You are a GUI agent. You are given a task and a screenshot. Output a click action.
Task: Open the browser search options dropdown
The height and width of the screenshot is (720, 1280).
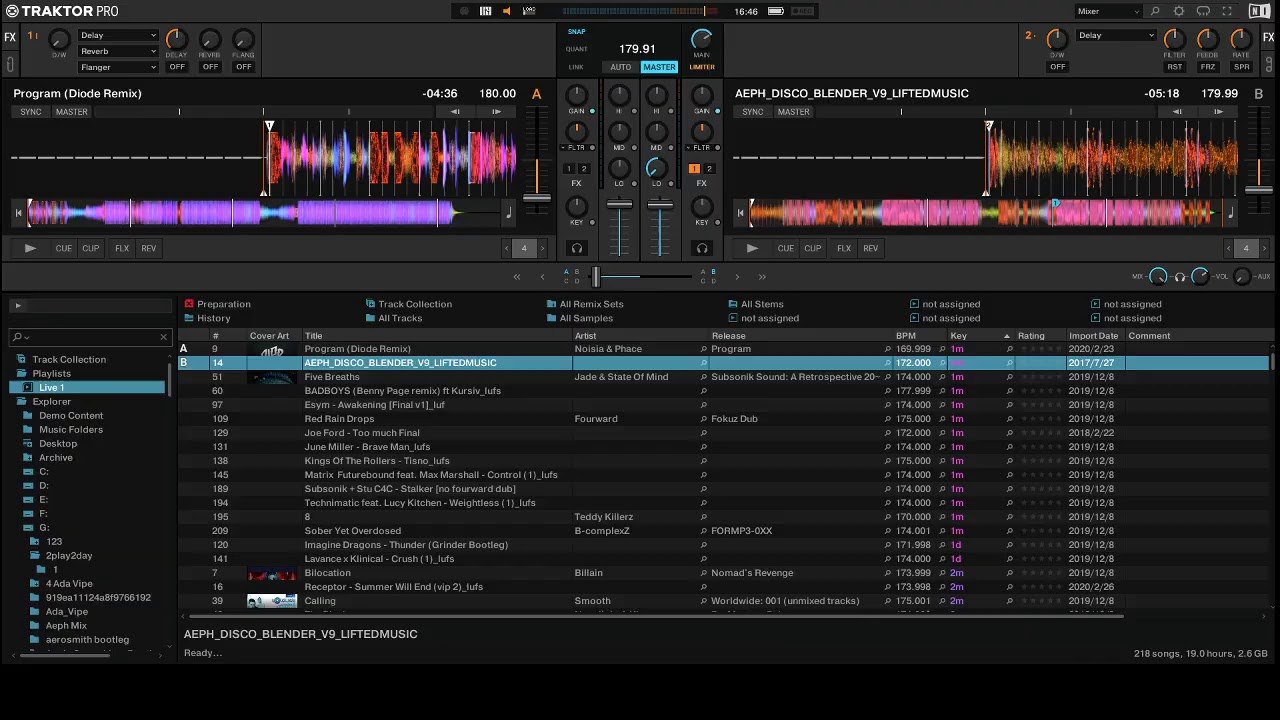pyautogui.click(x=21, y=337)
